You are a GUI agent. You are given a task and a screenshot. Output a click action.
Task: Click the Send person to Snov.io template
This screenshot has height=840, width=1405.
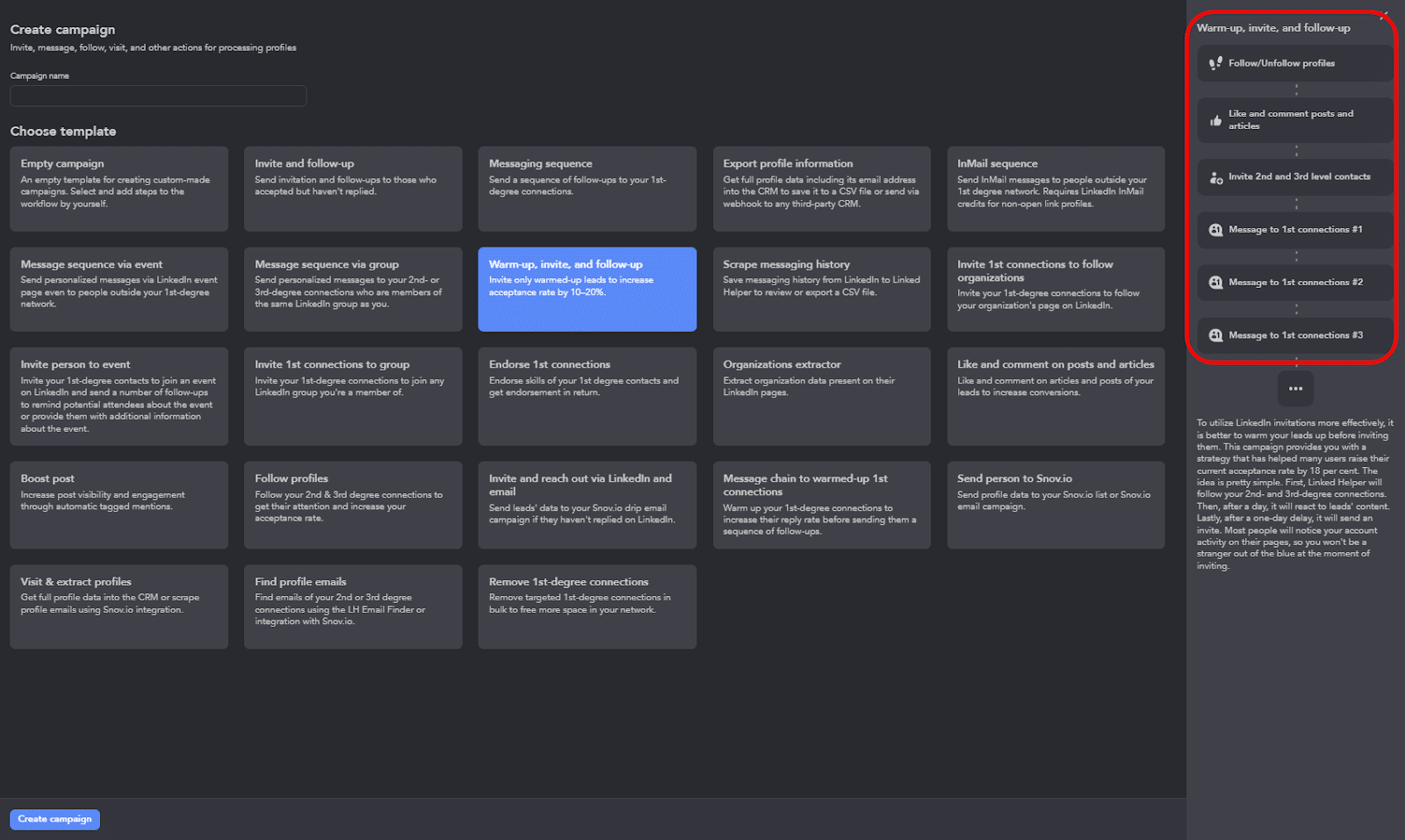(x=1055, y=506)
